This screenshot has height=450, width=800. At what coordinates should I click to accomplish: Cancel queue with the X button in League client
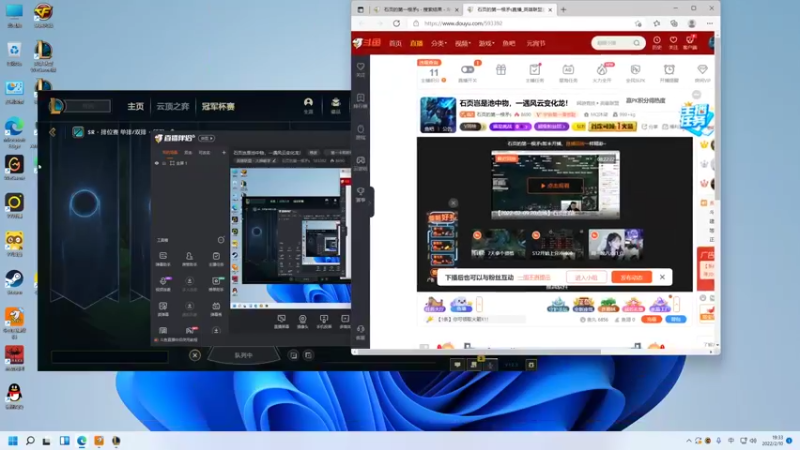[195, 355]
